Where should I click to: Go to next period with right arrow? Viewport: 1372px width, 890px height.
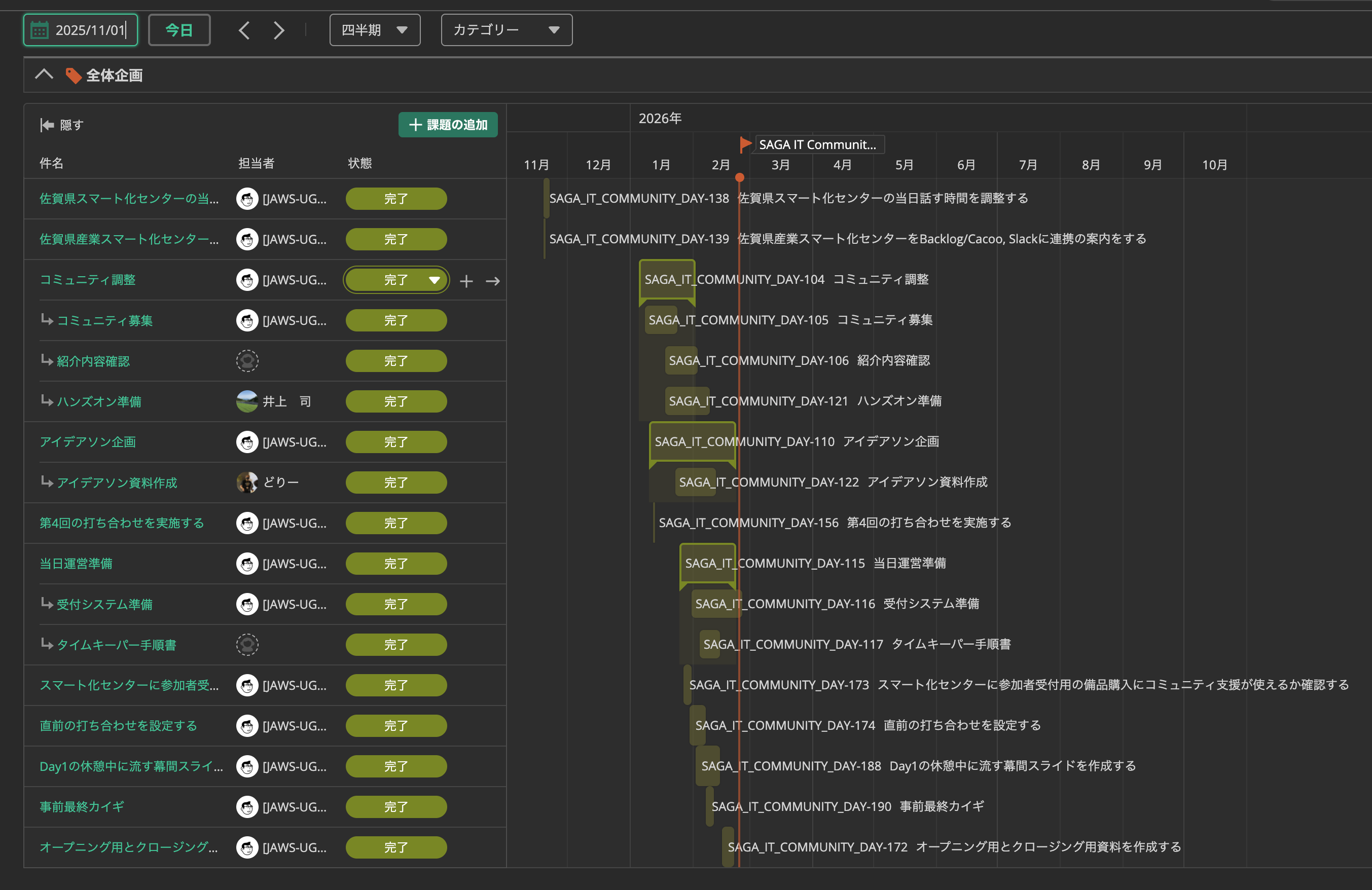(x=279, y=30)
